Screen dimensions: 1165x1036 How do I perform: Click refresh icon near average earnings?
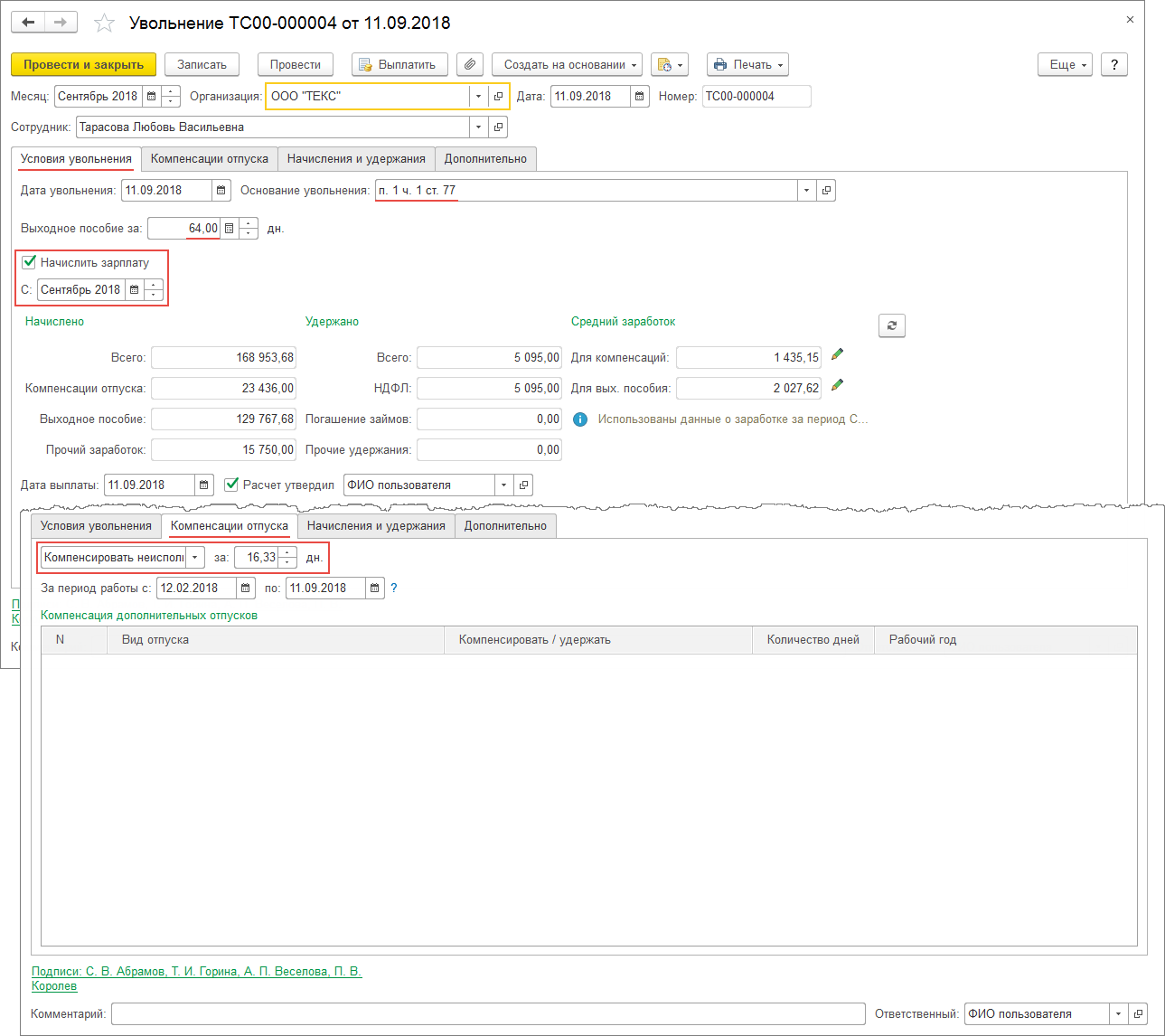click(891, 325)
